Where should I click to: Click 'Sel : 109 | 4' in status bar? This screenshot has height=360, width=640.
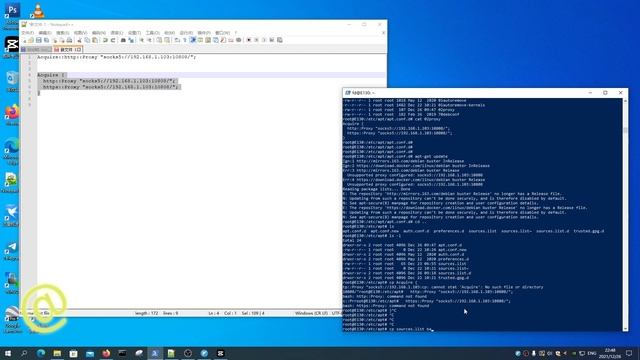pos(253,313)
